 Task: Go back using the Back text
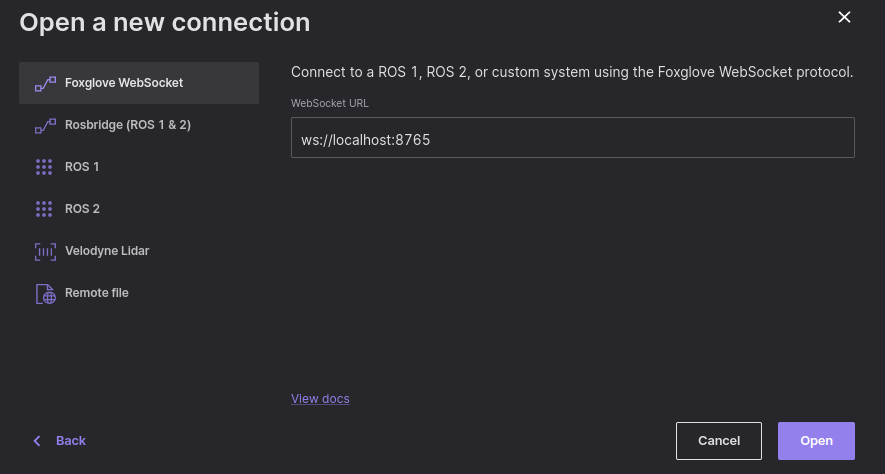tap(71, 441)
